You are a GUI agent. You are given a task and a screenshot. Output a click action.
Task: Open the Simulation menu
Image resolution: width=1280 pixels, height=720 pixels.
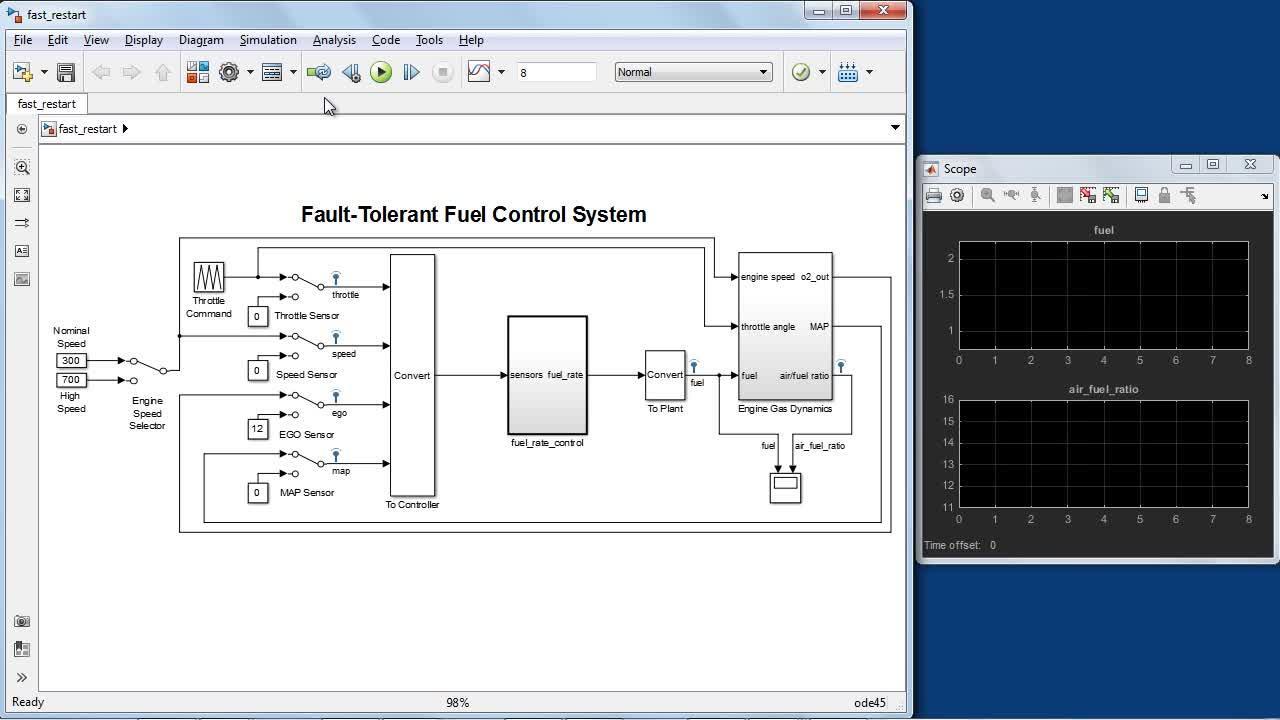[268, 40]
